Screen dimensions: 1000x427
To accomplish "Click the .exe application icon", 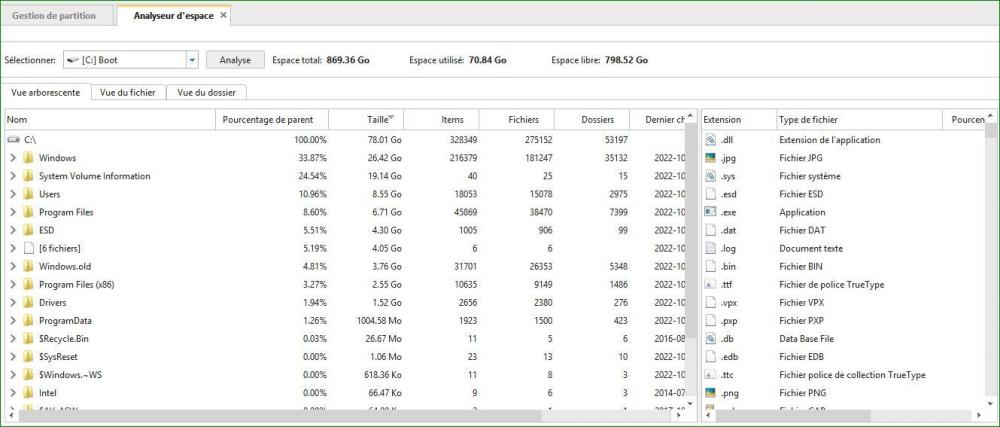I will pyautogui.click(x=709, y=212).
